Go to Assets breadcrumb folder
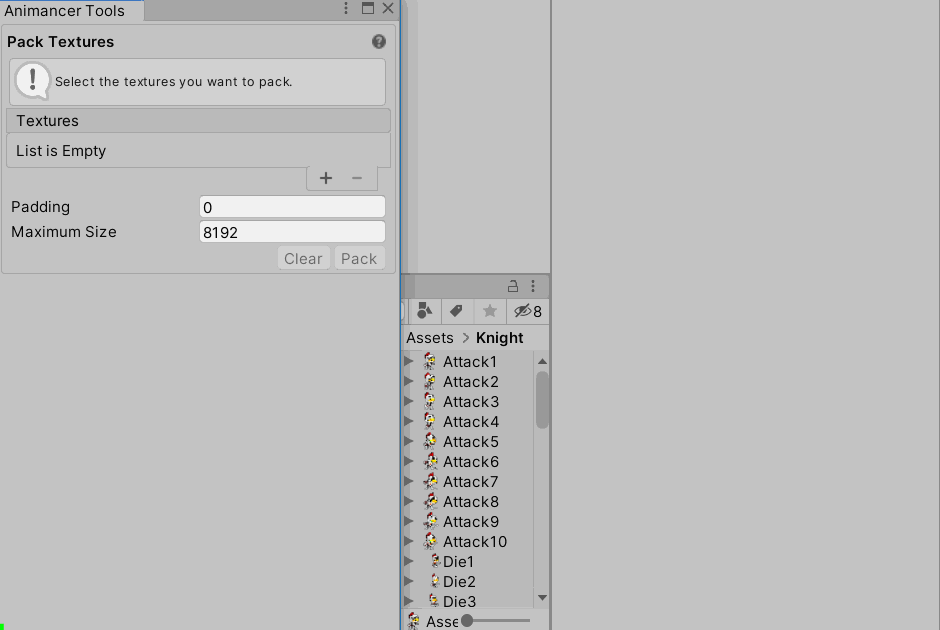940x630 pixels. (x=430, y=337)
